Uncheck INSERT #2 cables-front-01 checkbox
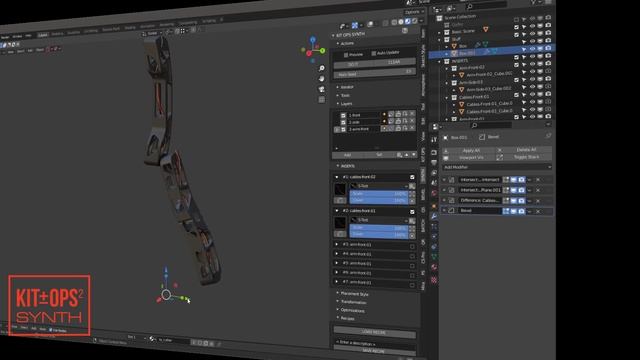The width and height of the screenshot is (640, 360). 412,211
